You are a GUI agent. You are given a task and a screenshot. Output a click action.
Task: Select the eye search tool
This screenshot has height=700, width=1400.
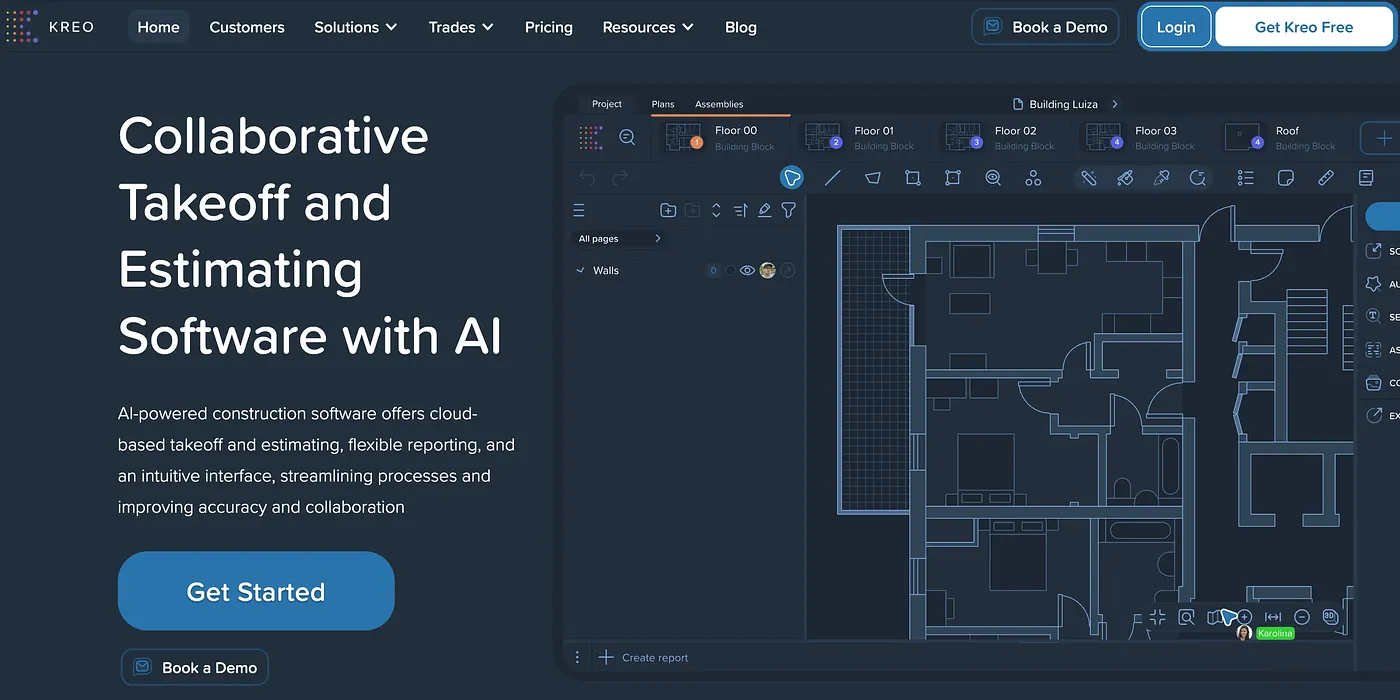[x=993, y=178]
